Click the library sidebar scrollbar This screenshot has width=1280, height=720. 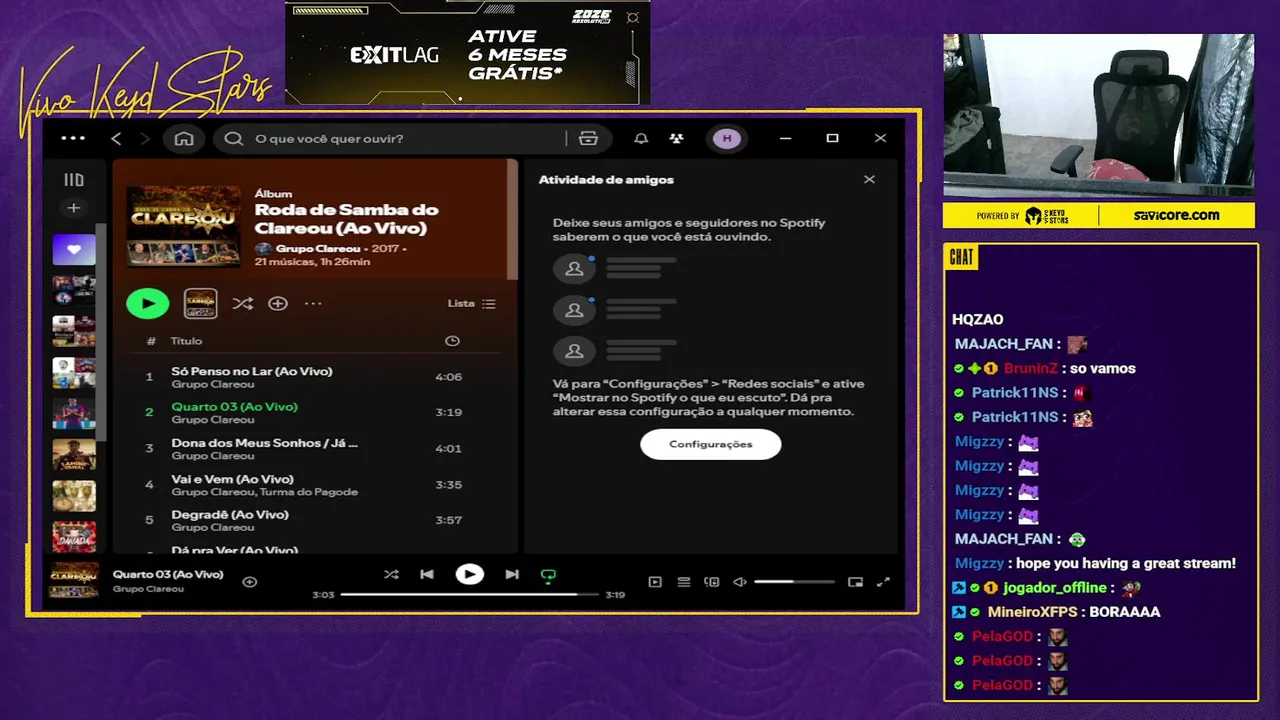(x=101, y=330)
